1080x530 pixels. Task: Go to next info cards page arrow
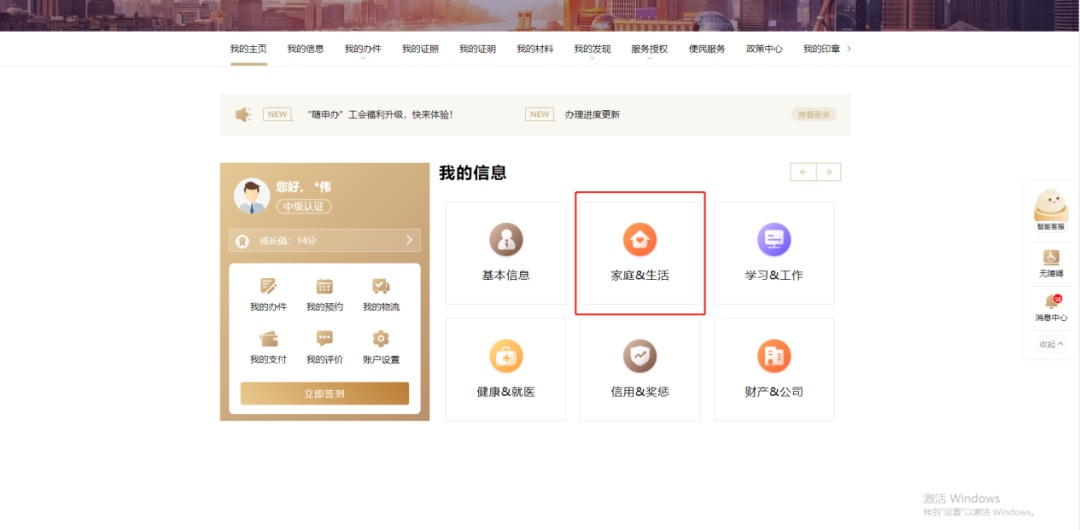pos(828,172)
